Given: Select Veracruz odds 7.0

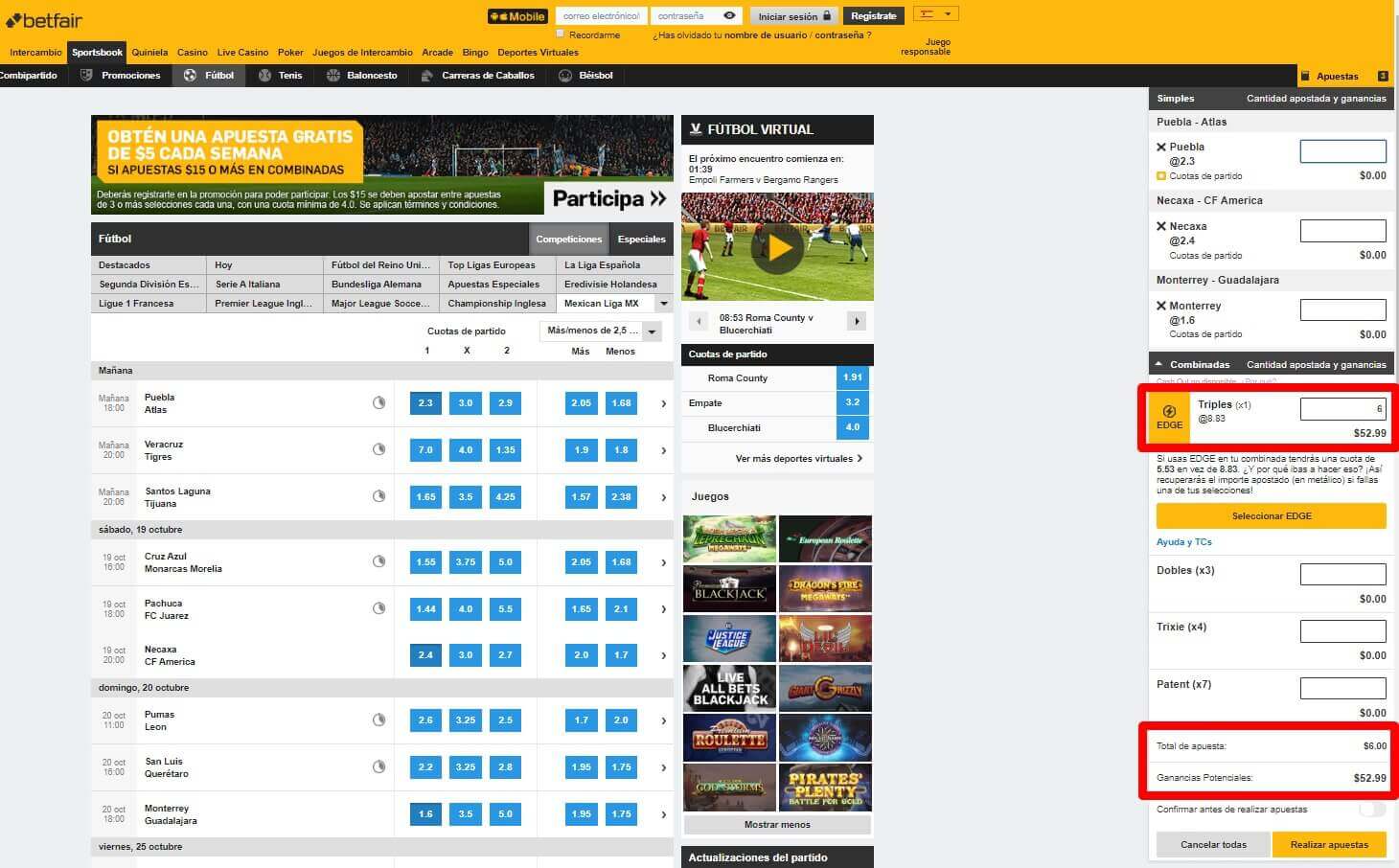Looking at the screenshot, I should (x=425, y=450).
